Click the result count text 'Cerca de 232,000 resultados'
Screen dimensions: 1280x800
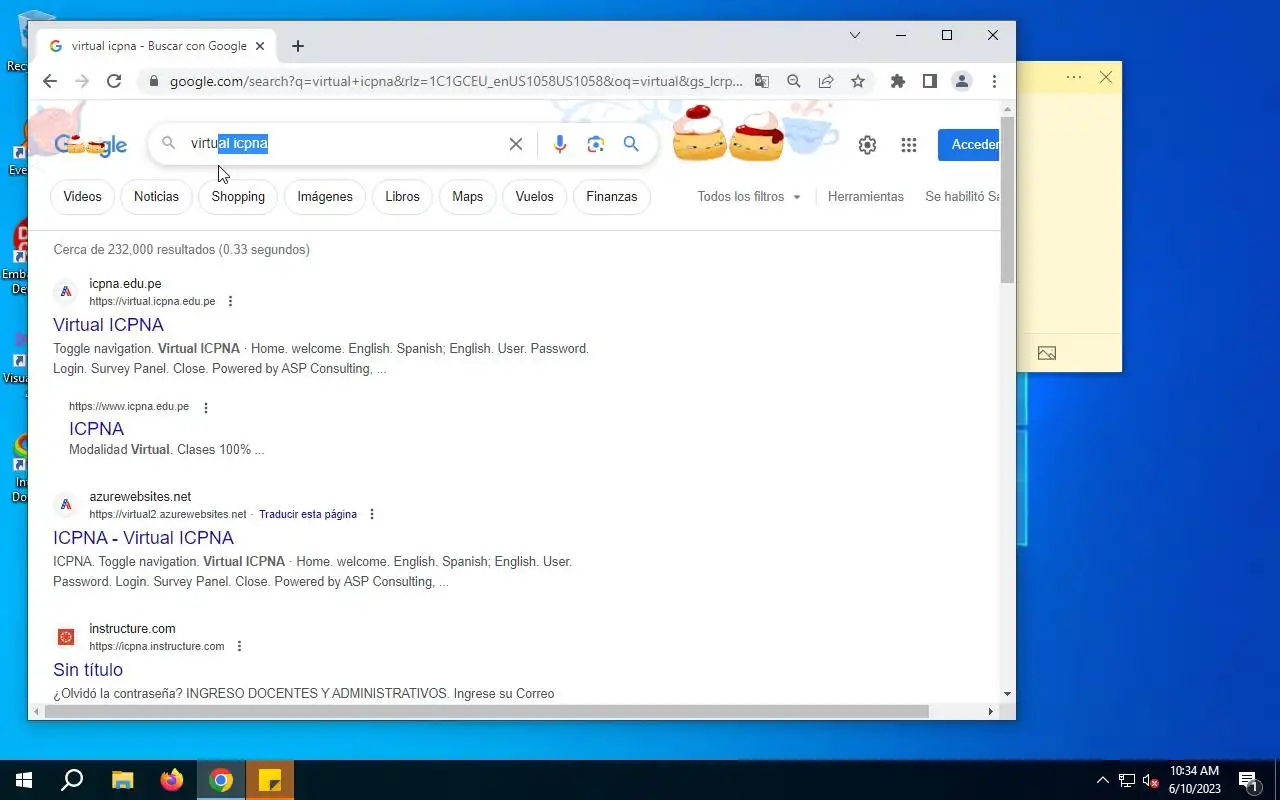(x=134, y=250)
